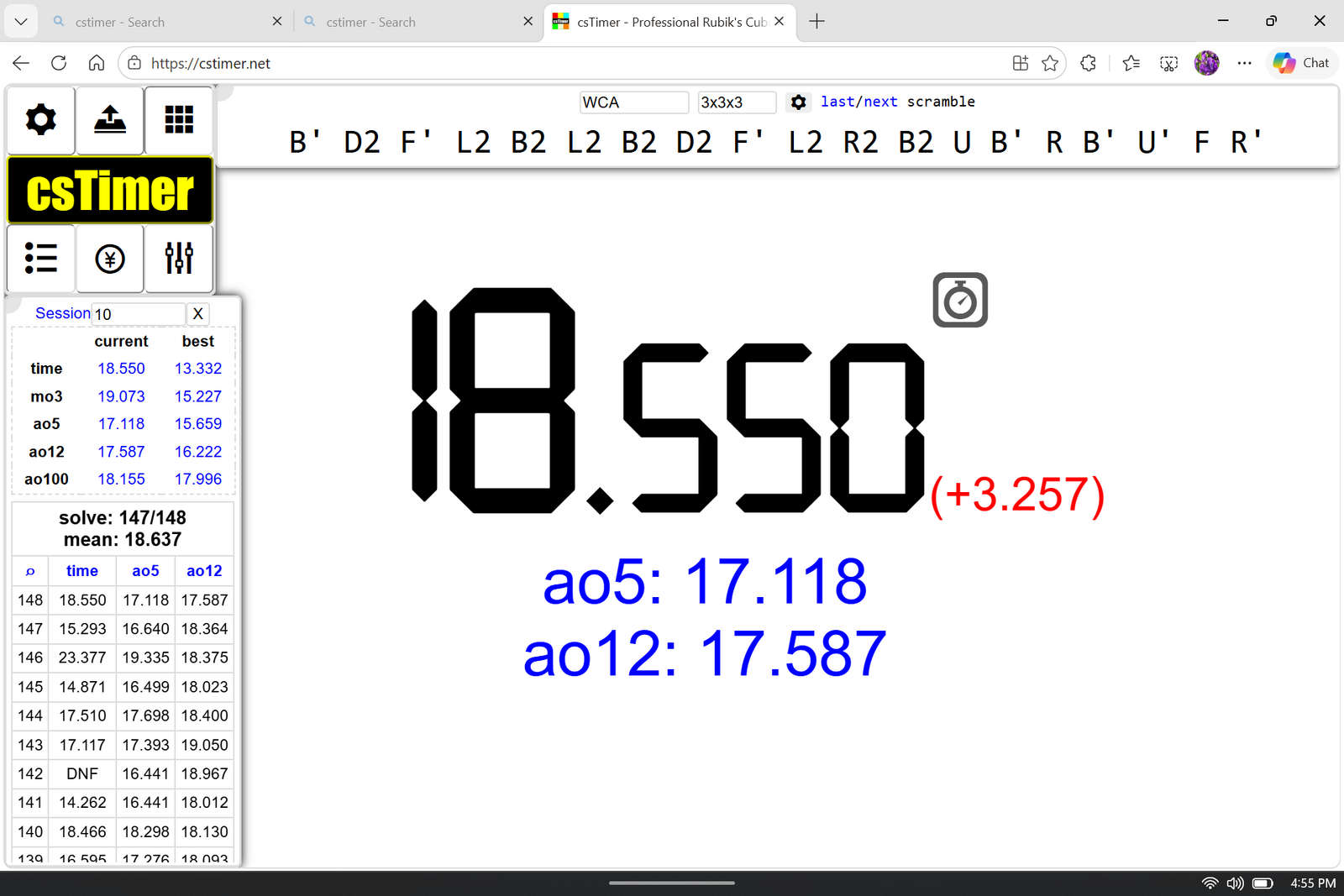Delete session with X button
The width and height of the screenshot is (1344, 896).
pyautogui.click(x=197, y=314)
